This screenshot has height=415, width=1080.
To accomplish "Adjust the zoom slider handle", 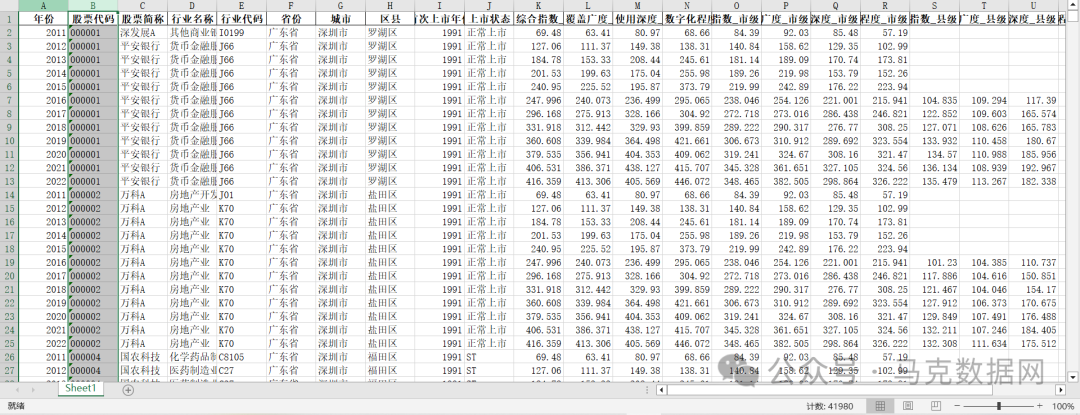I will tap(999, 406).
